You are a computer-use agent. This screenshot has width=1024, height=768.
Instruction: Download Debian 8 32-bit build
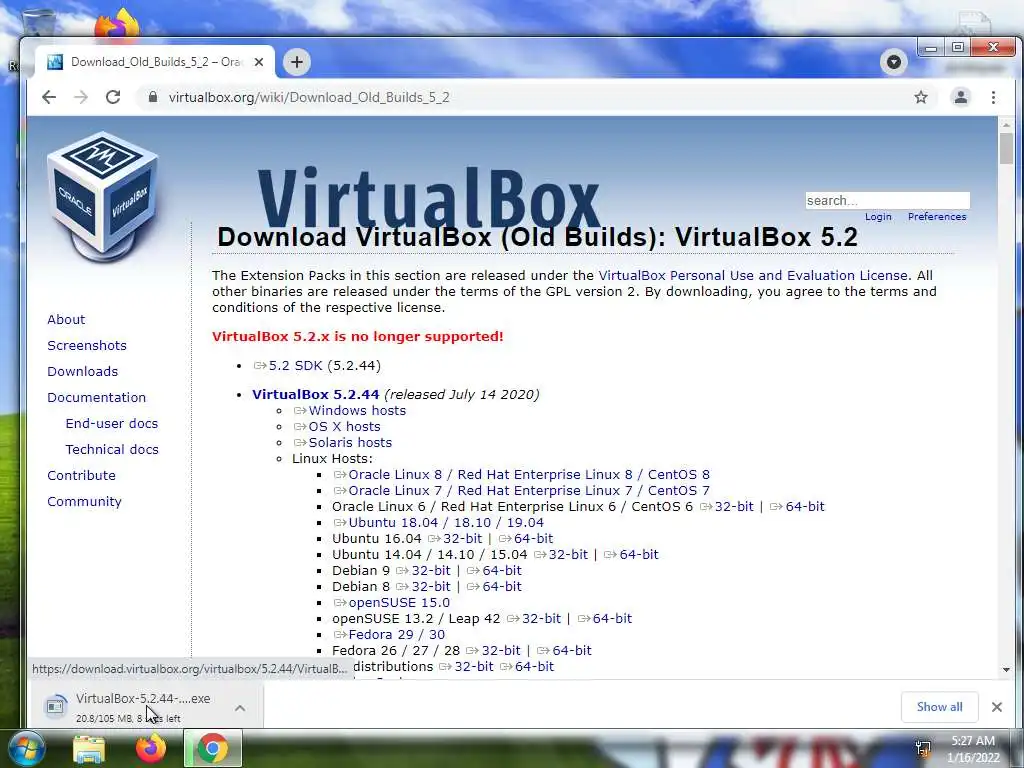point(424,586)
